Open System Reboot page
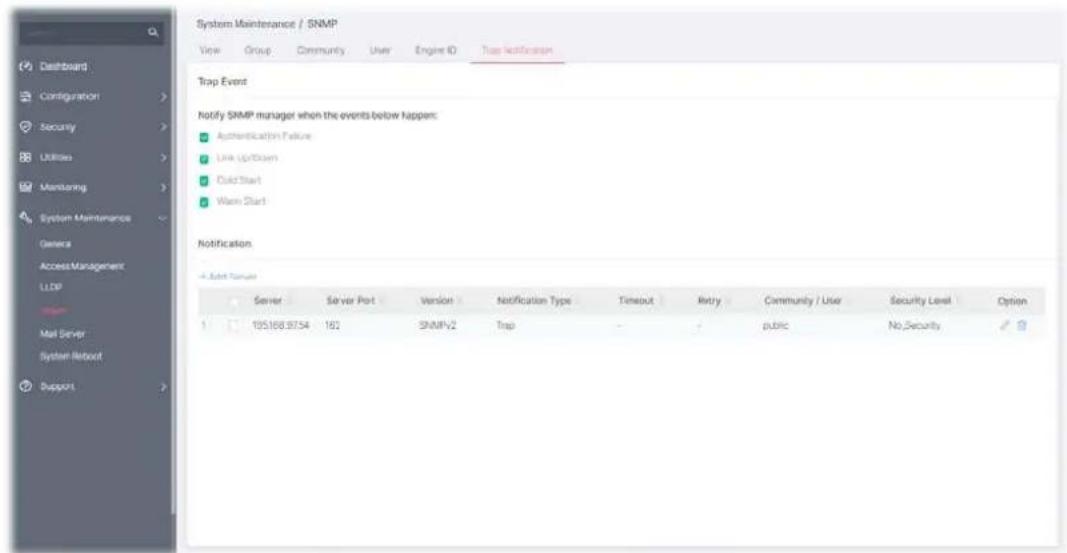This screenshot has height=553, width=1067. pos(71,356)
